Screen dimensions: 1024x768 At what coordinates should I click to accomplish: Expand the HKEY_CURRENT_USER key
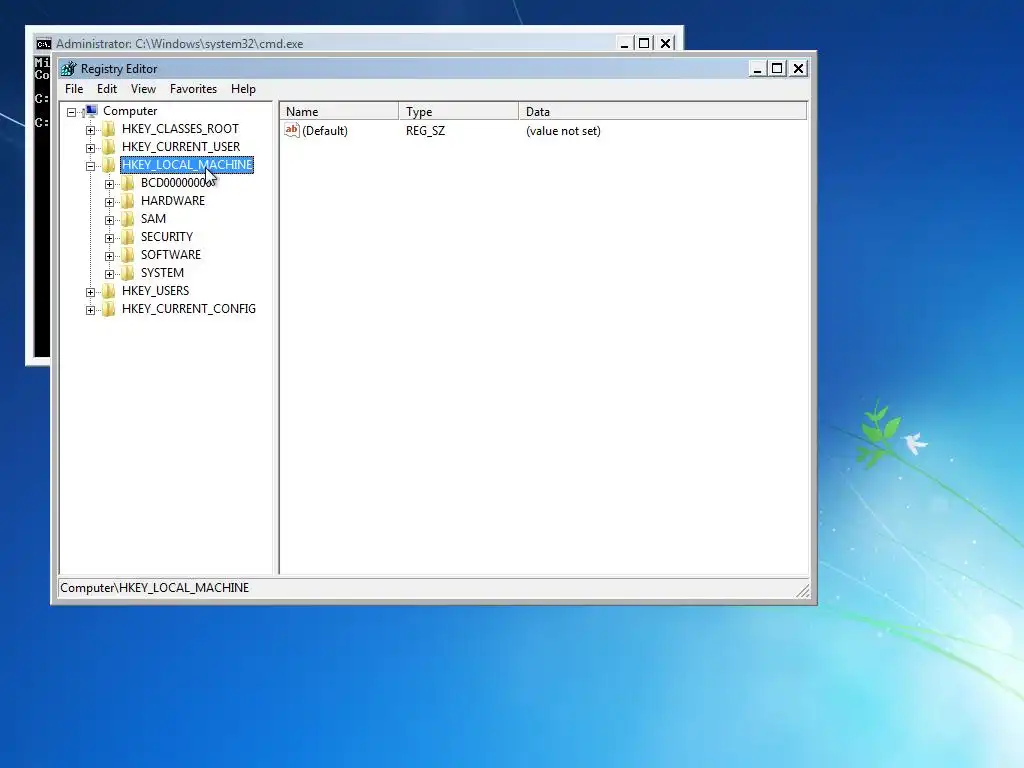tap(91, 148)
